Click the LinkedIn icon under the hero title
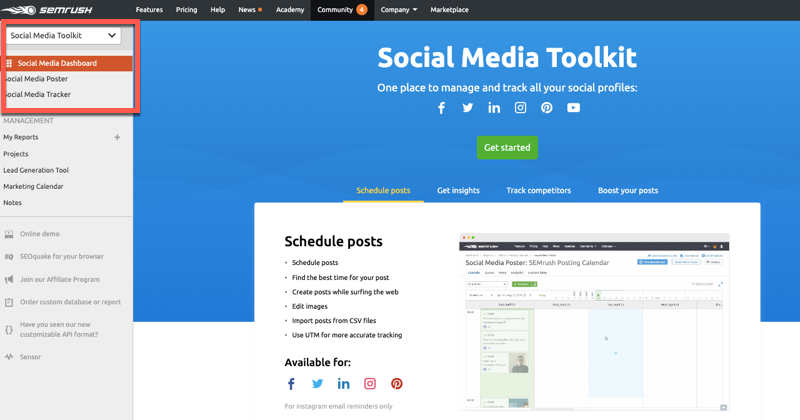 [x=494, y=108]
